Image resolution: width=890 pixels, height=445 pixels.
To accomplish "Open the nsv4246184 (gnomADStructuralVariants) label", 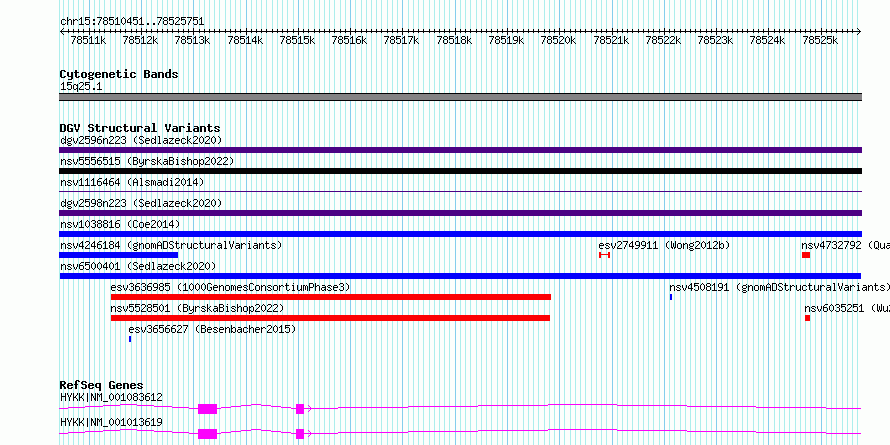I will pos(171,245).
